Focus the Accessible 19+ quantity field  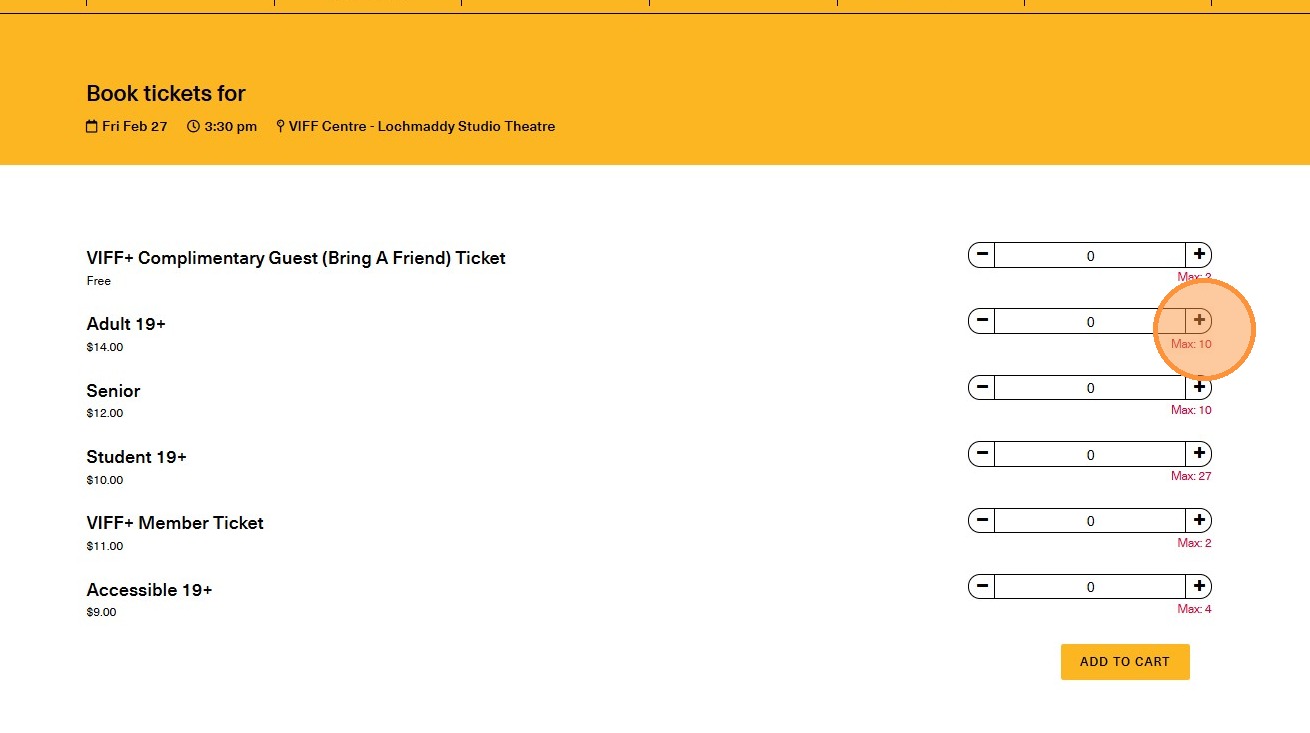(1090, 586)
